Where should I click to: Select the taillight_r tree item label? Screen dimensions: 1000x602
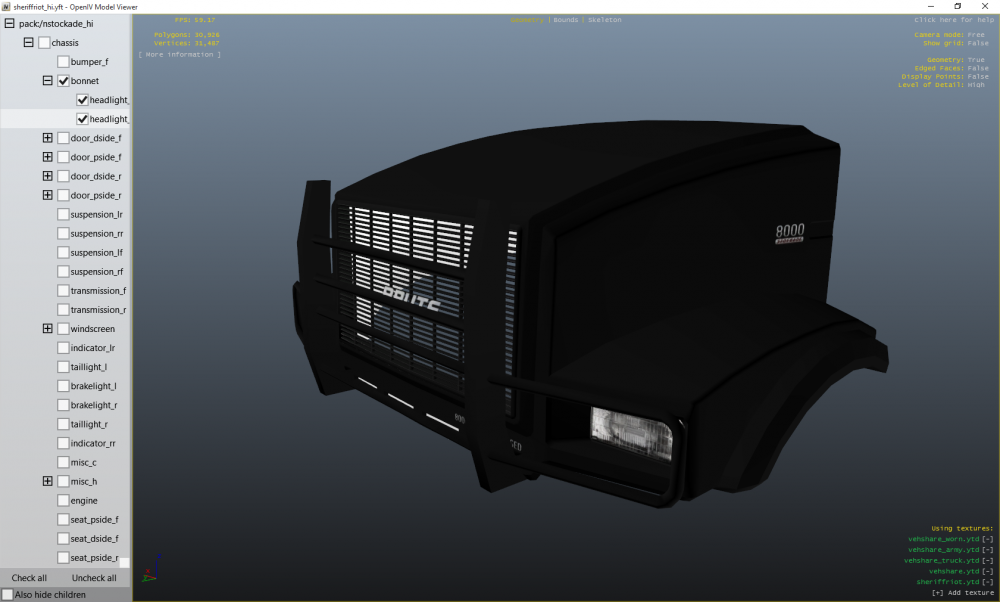coord(89,424)
